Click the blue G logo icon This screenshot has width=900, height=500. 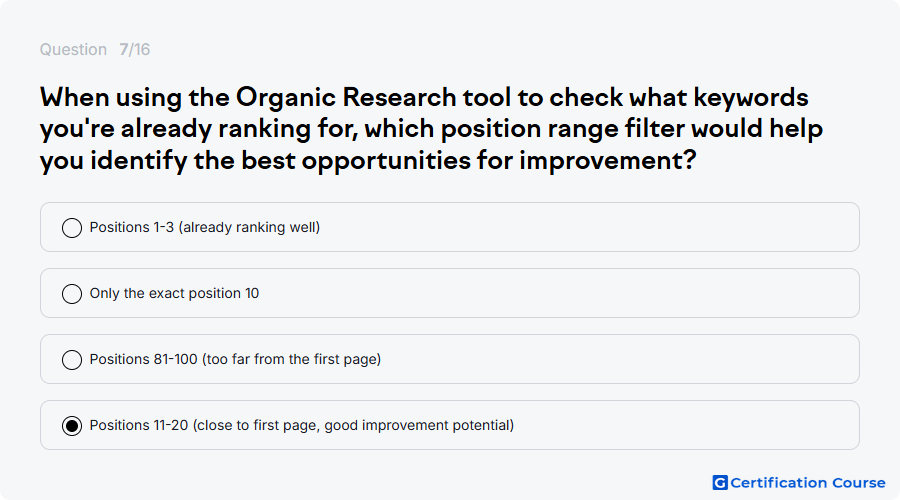720,483
